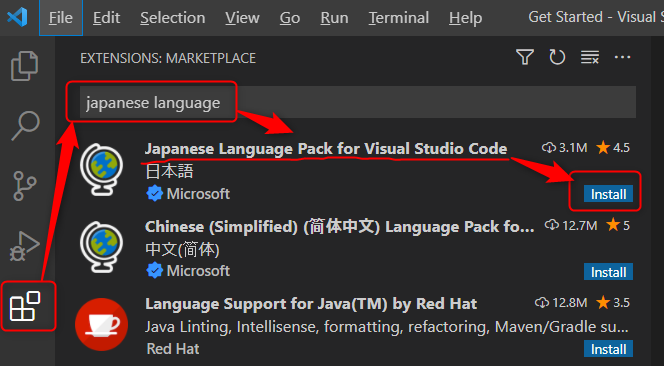
Task: Open the Terminal menu
Action: 398,18
